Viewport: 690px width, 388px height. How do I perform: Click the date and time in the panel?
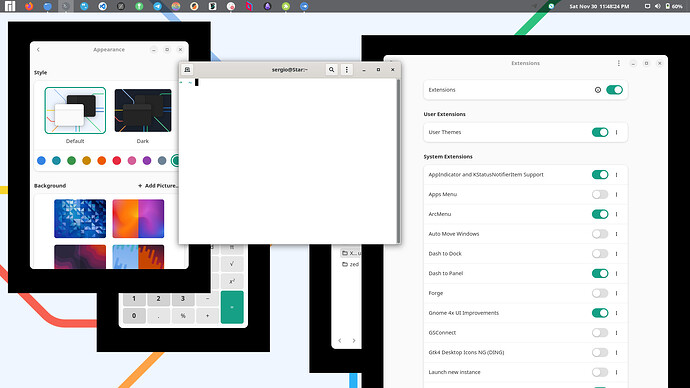click(599, 6)
